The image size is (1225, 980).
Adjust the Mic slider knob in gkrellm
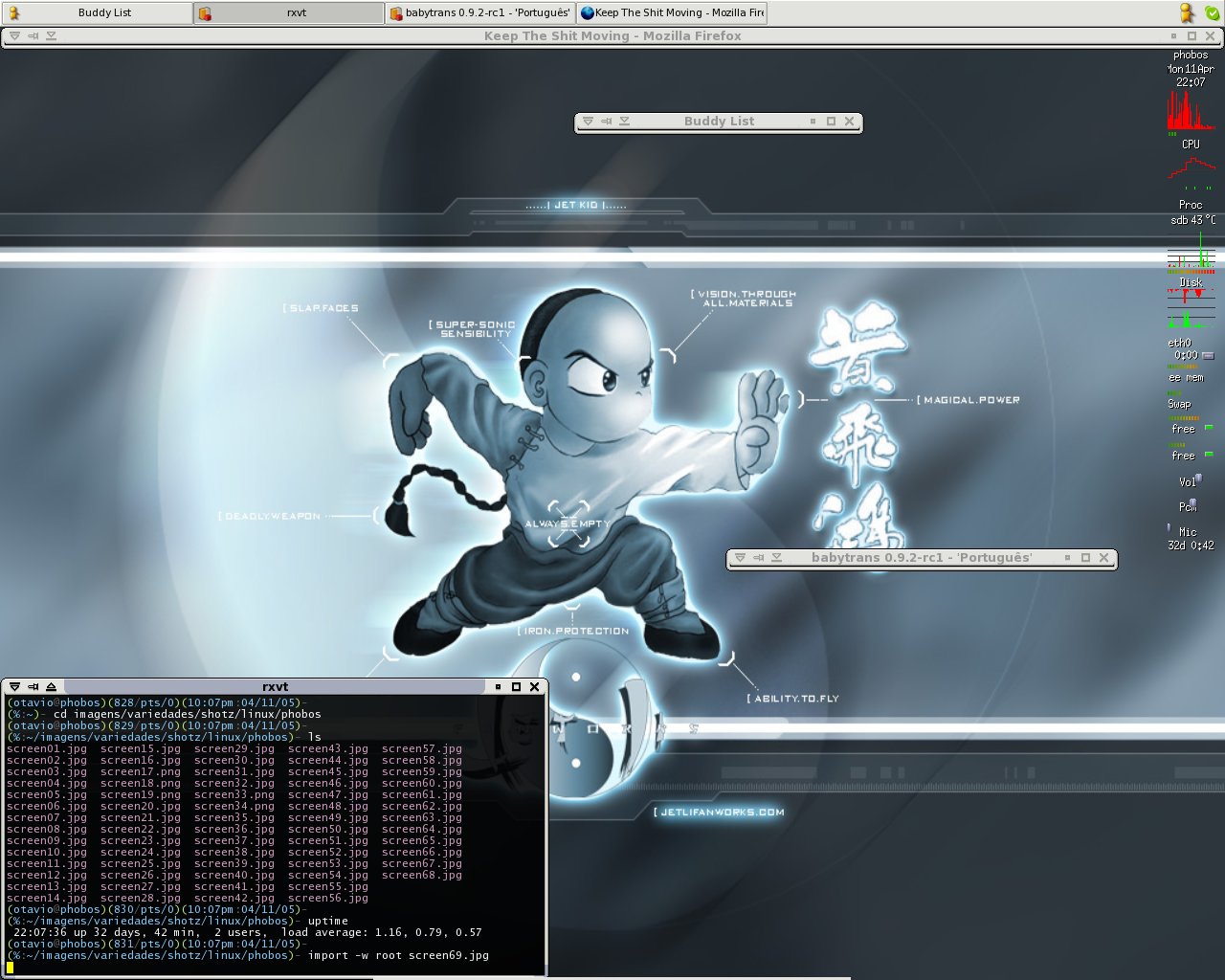1169,527
